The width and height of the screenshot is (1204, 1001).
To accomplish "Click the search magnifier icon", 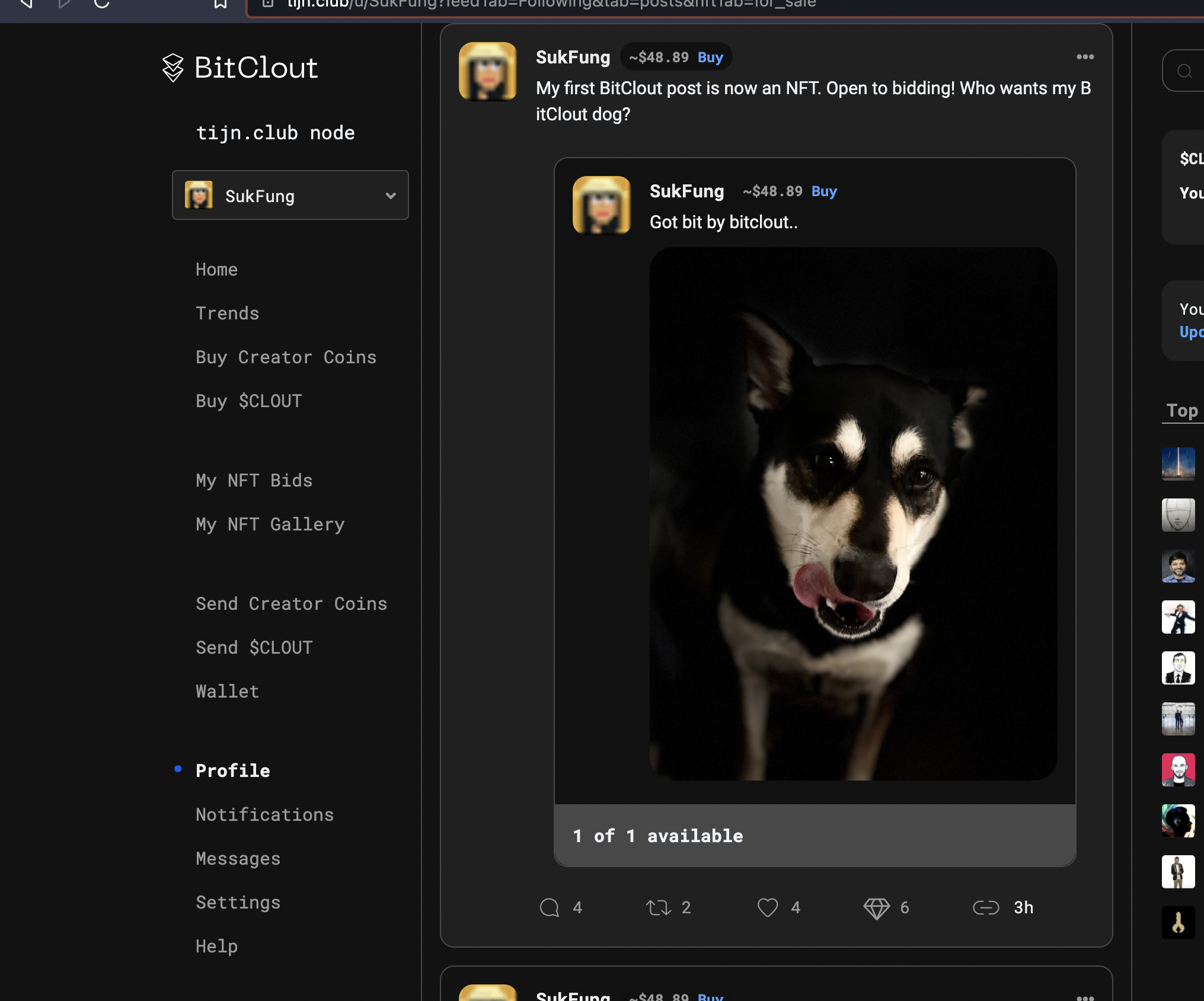I will click(x=1184, y=71).
